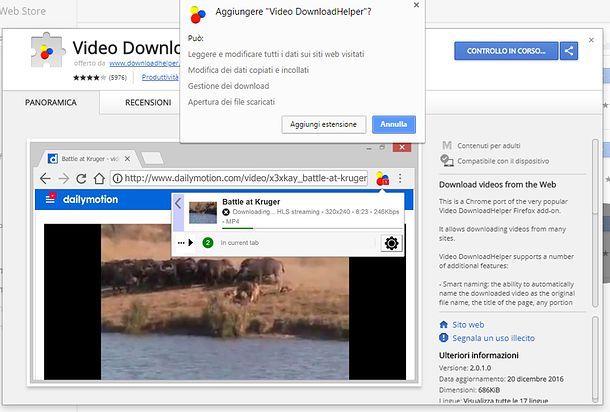Close the extension detail overlay
Viewport: 610px width, 412px height.
click(591, 40)
